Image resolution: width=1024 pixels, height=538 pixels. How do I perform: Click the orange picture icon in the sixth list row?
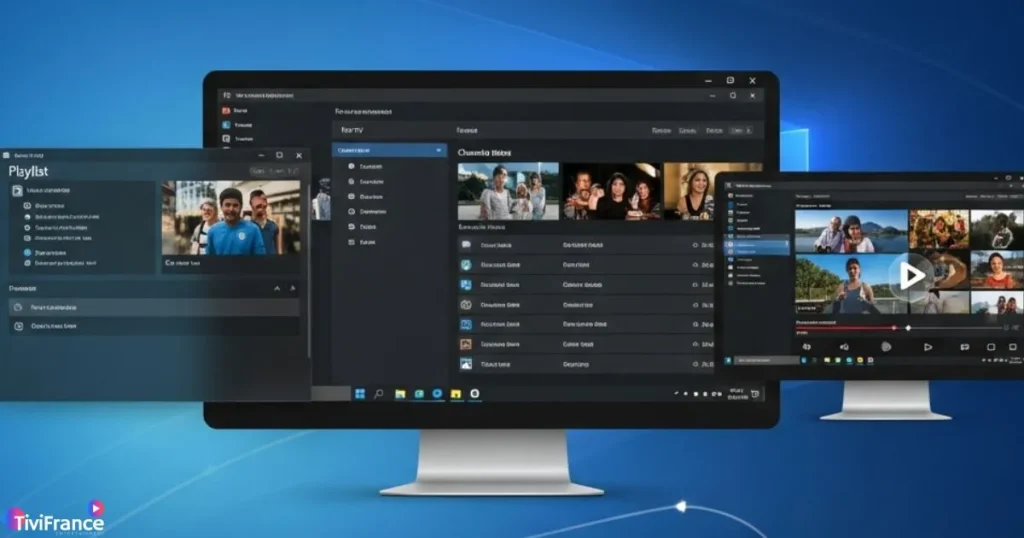[466, 344]
